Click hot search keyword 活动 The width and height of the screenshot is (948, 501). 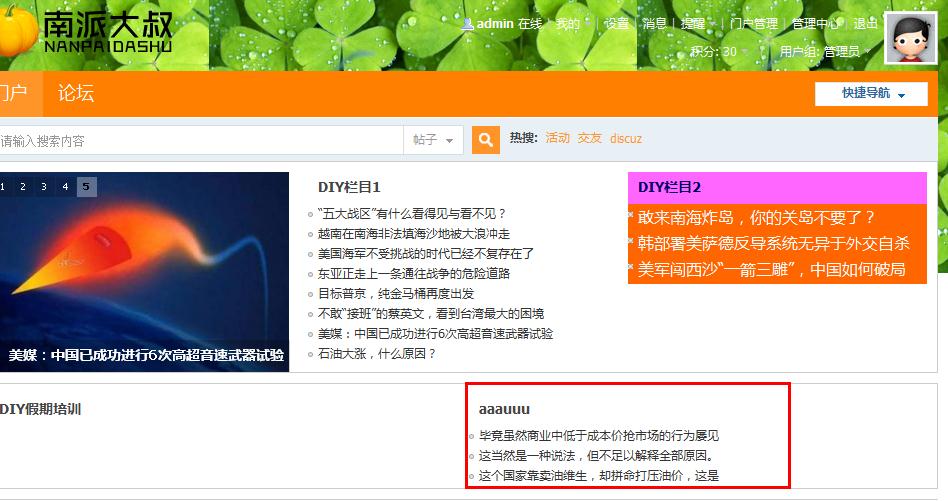coord(557,138)
